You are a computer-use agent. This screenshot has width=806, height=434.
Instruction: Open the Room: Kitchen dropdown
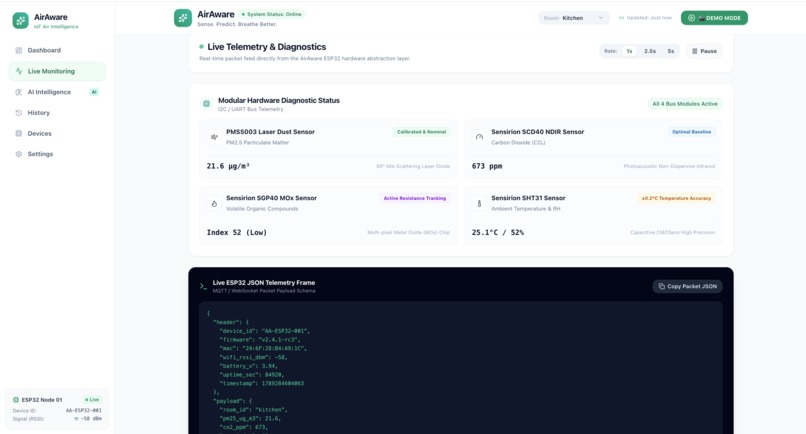click(x=574, y=18)
